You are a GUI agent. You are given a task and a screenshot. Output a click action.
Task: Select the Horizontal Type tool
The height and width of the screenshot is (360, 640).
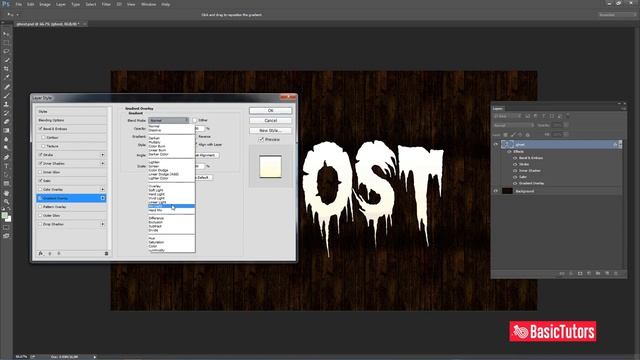[x=6, y=166]
